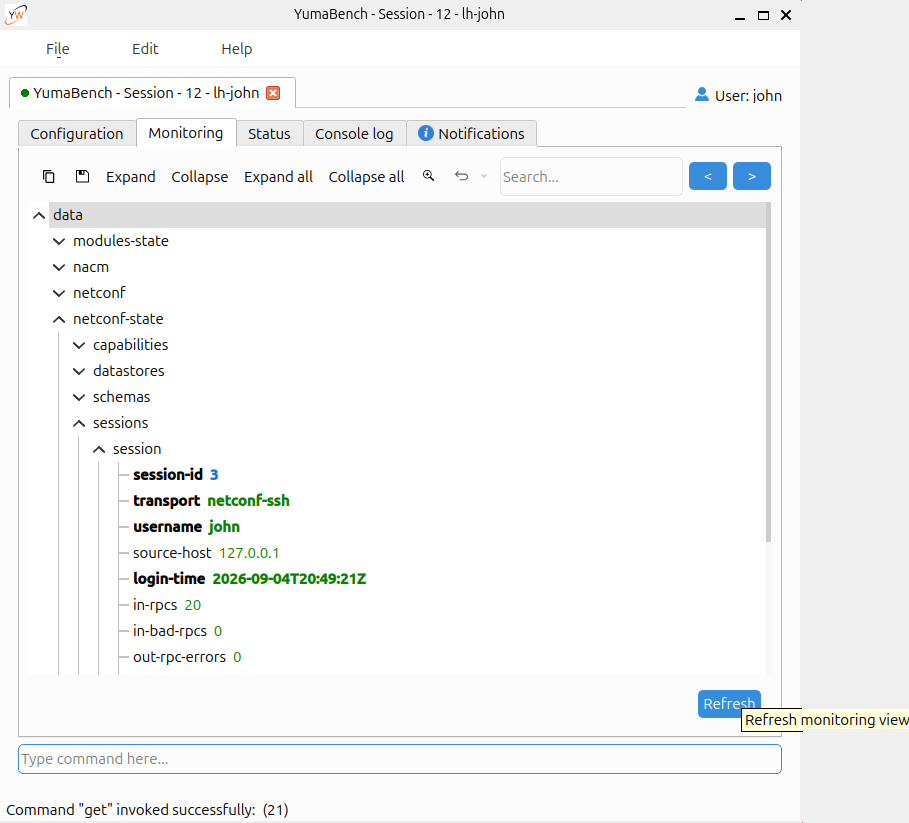Expand the schemas node

click(x=79, y=397)
